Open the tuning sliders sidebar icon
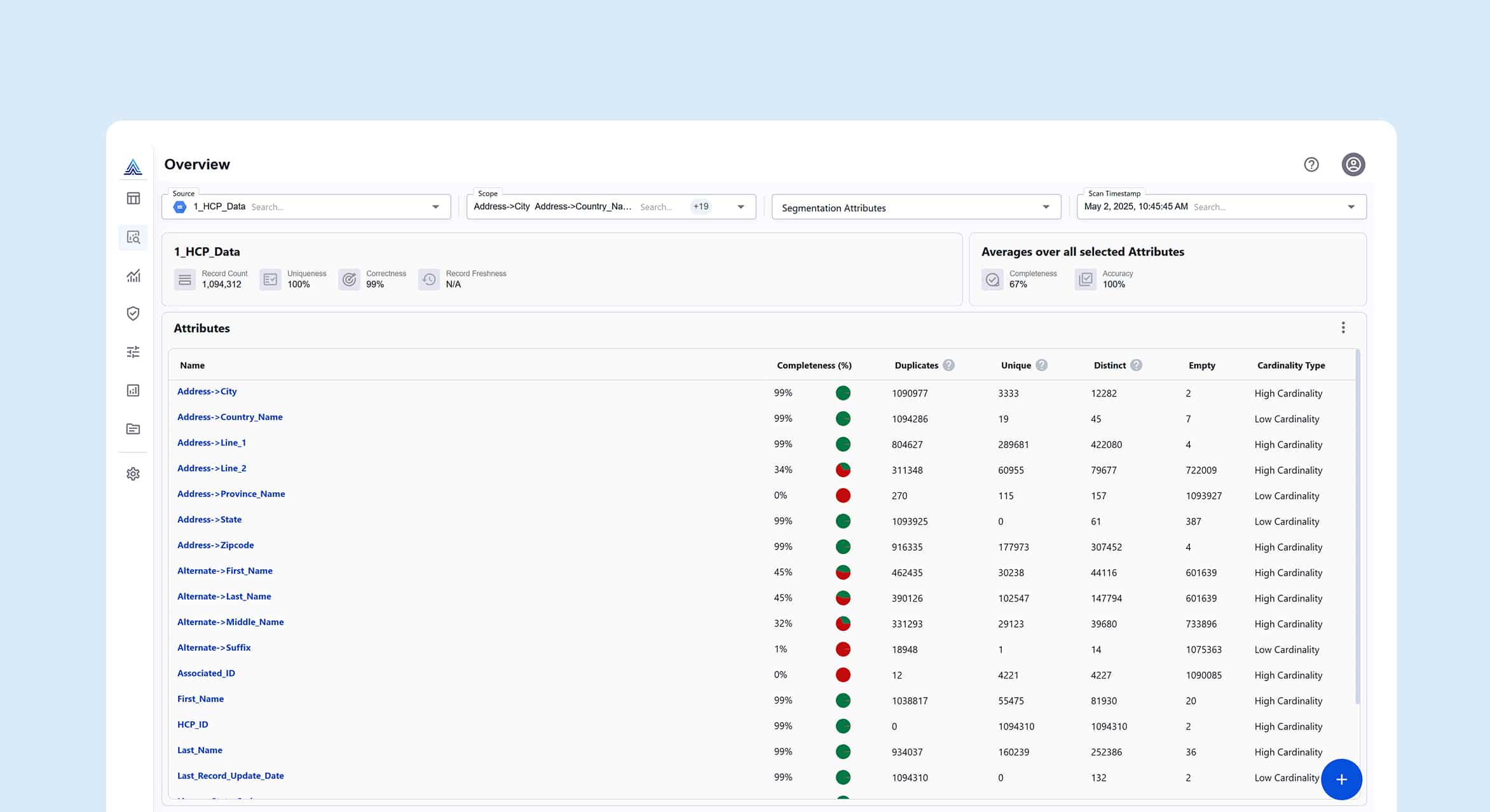Viewport: 1490px width, 812px height. point(133,352)
